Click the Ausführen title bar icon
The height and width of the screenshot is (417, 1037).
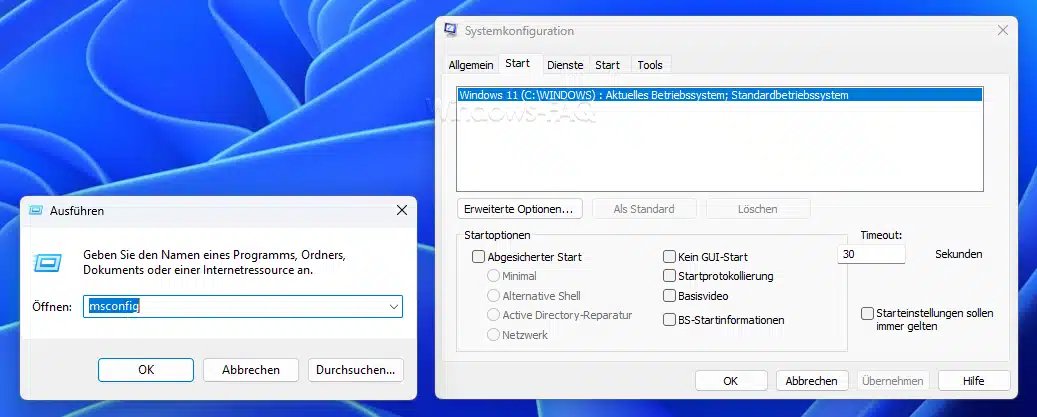(x=37, y=211)
